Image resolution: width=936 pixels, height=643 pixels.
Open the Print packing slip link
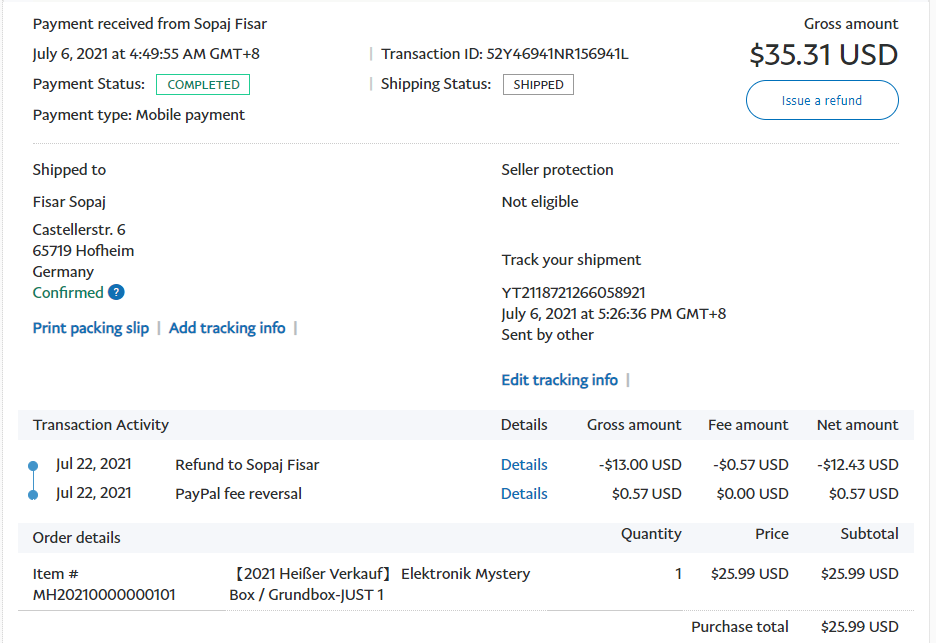pos(91,328)
